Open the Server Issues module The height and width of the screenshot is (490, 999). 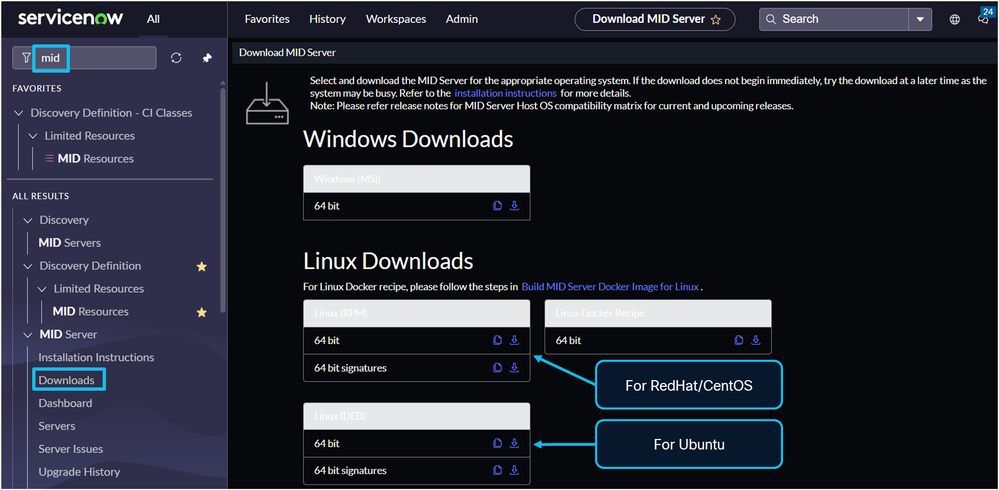pyautogui.click(x=71, y=449)
